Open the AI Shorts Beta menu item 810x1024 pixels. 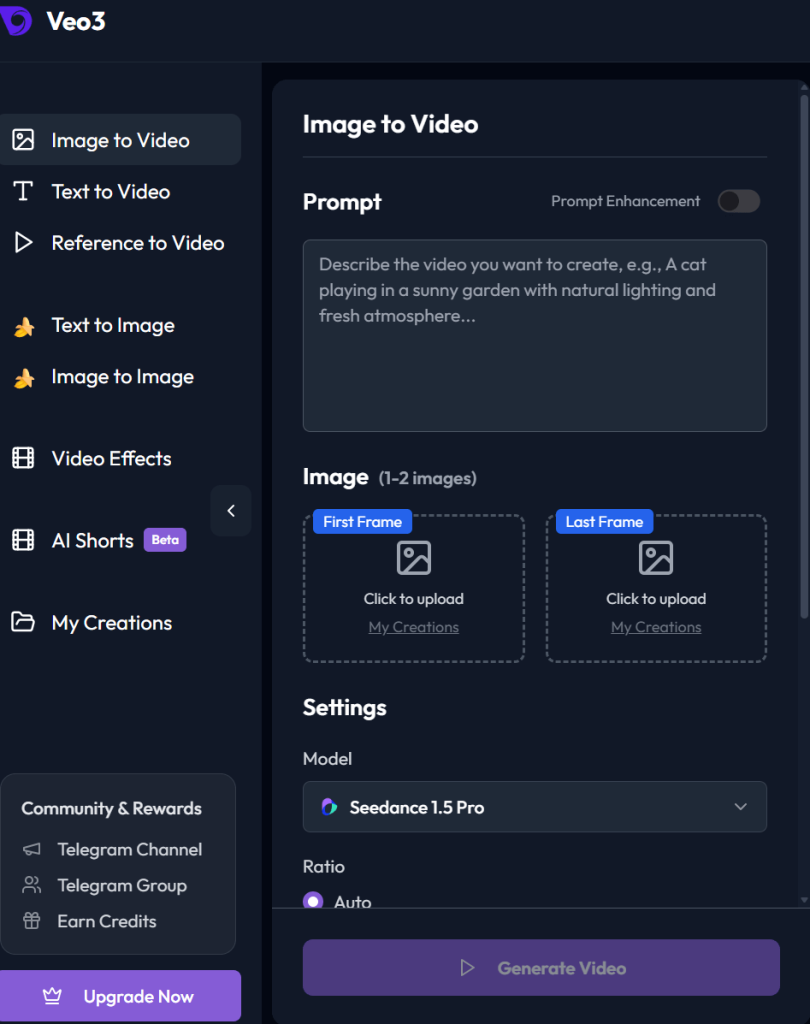pos(93,541)
